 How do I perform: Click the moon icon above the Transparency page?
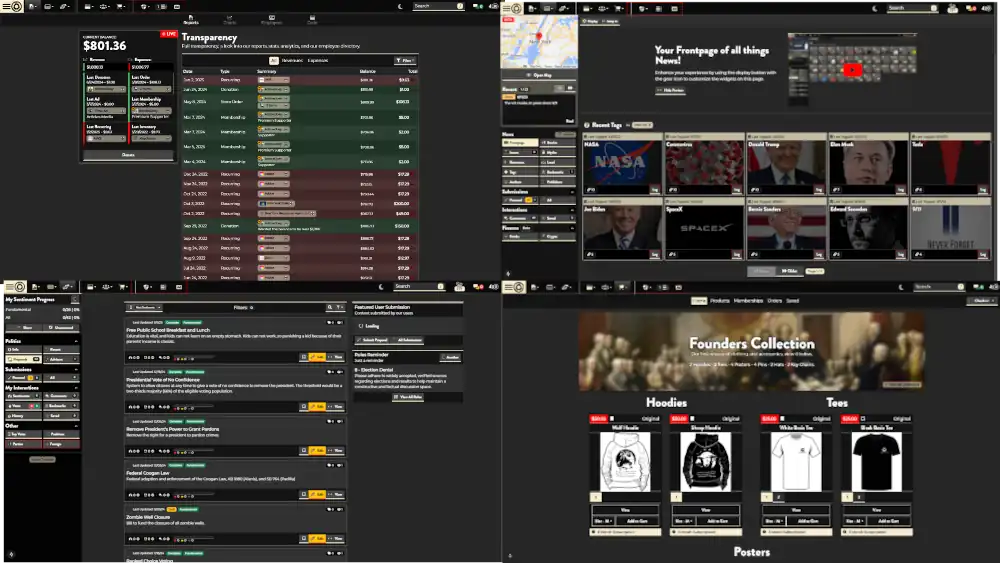coord(401,6)
